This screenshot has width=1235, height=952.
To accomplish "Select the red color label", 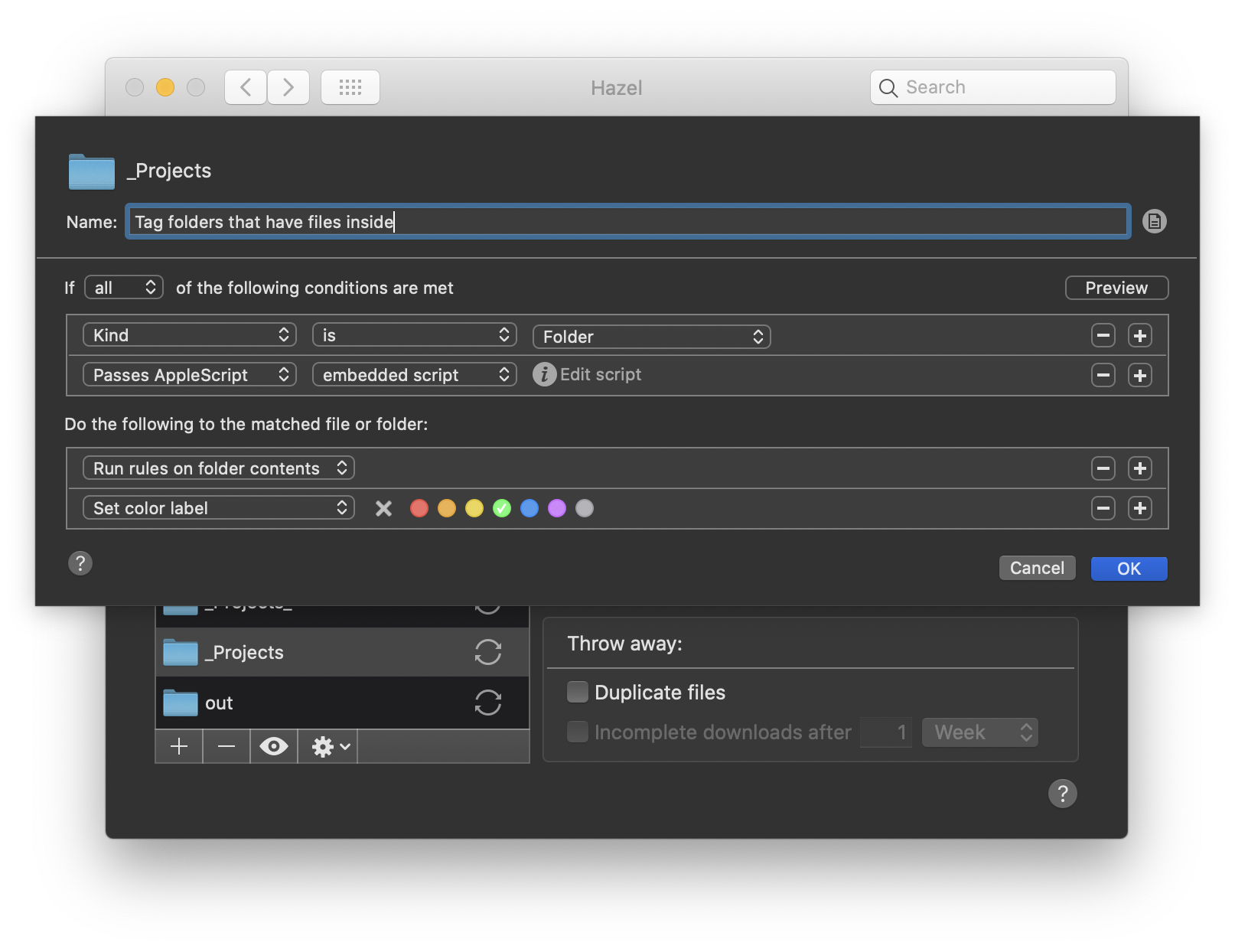I will point(419,508).
